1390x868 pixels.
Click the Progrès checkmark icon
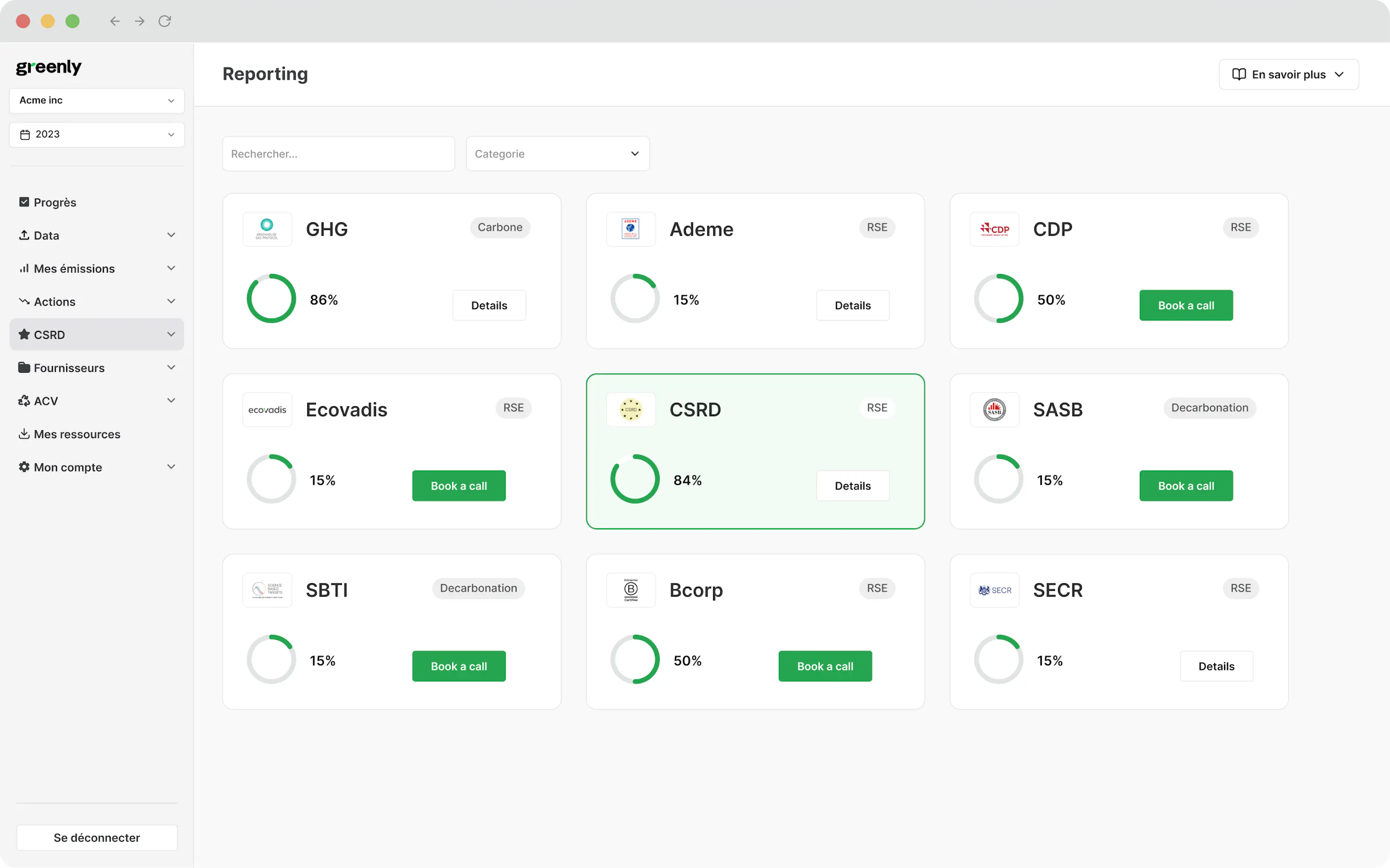24,202
